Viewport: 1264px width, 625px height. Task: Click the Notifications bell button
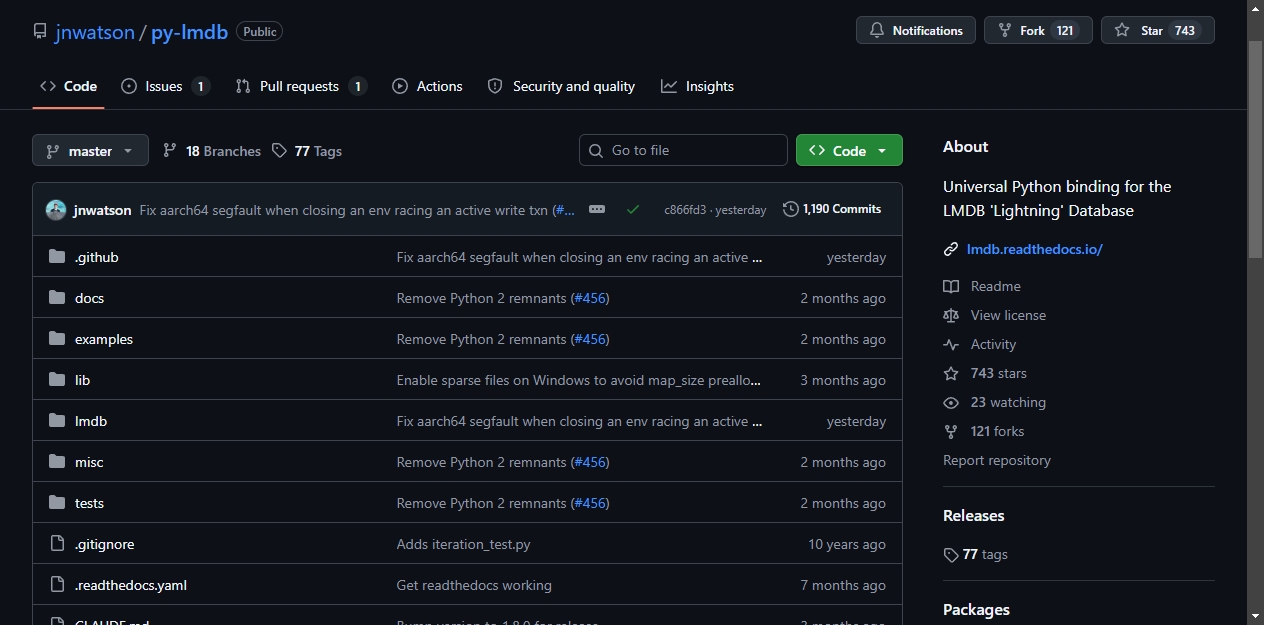pos(916,30)
